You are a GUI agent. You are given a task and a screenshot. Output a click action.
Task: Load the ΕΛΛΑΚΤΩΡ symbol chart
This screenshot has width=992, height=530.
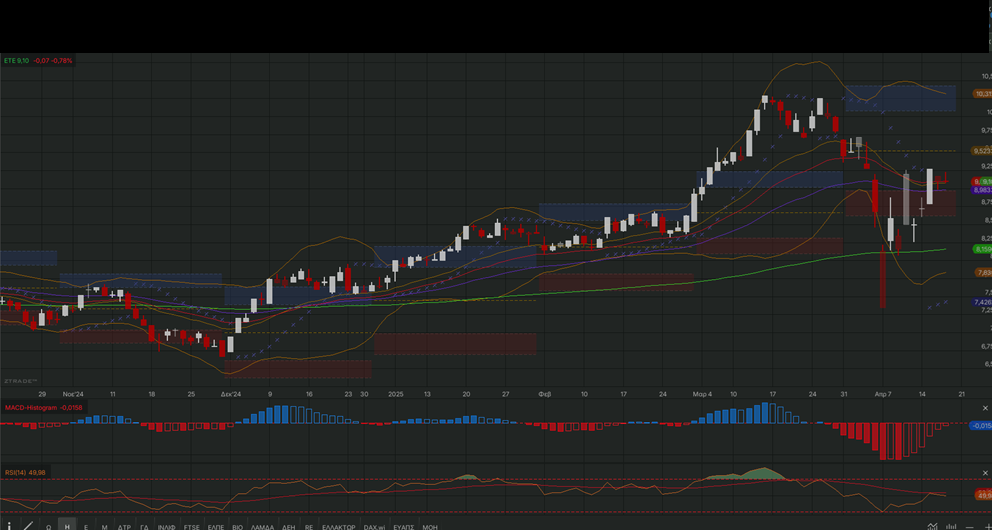(x=338, y=527)
